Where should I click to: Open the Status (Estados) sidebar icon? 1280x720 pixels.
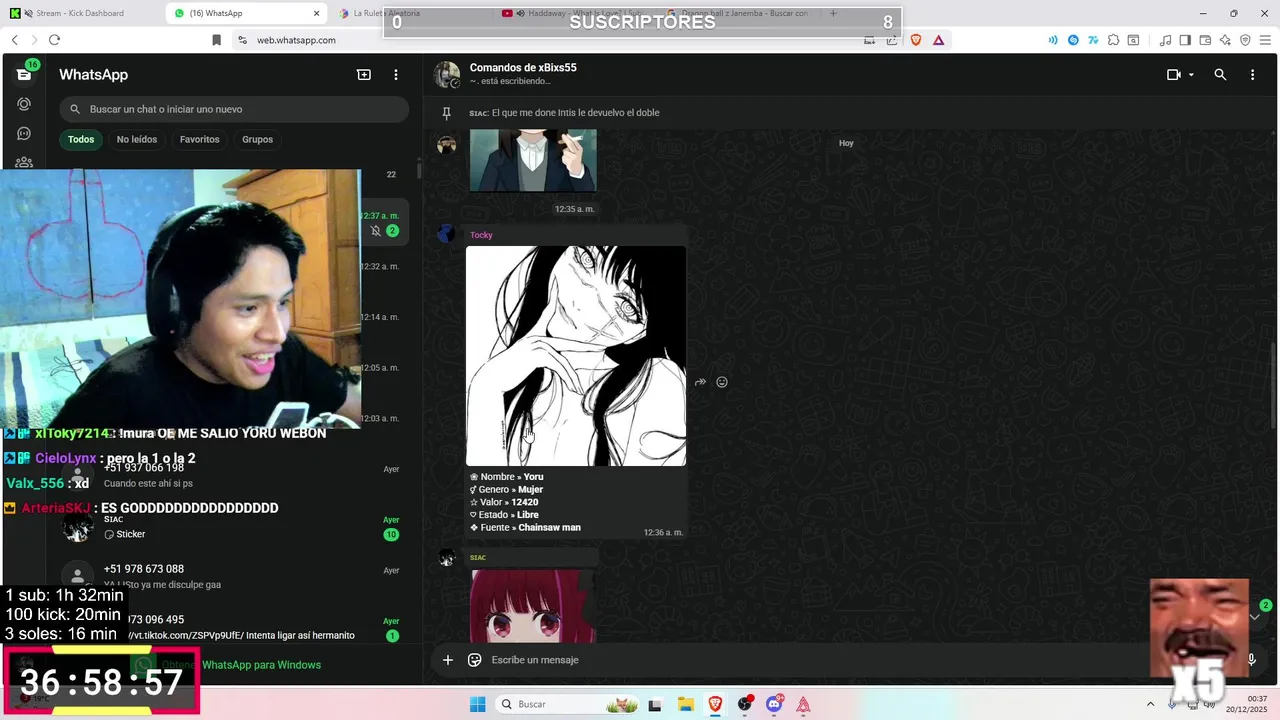point(24,104)
